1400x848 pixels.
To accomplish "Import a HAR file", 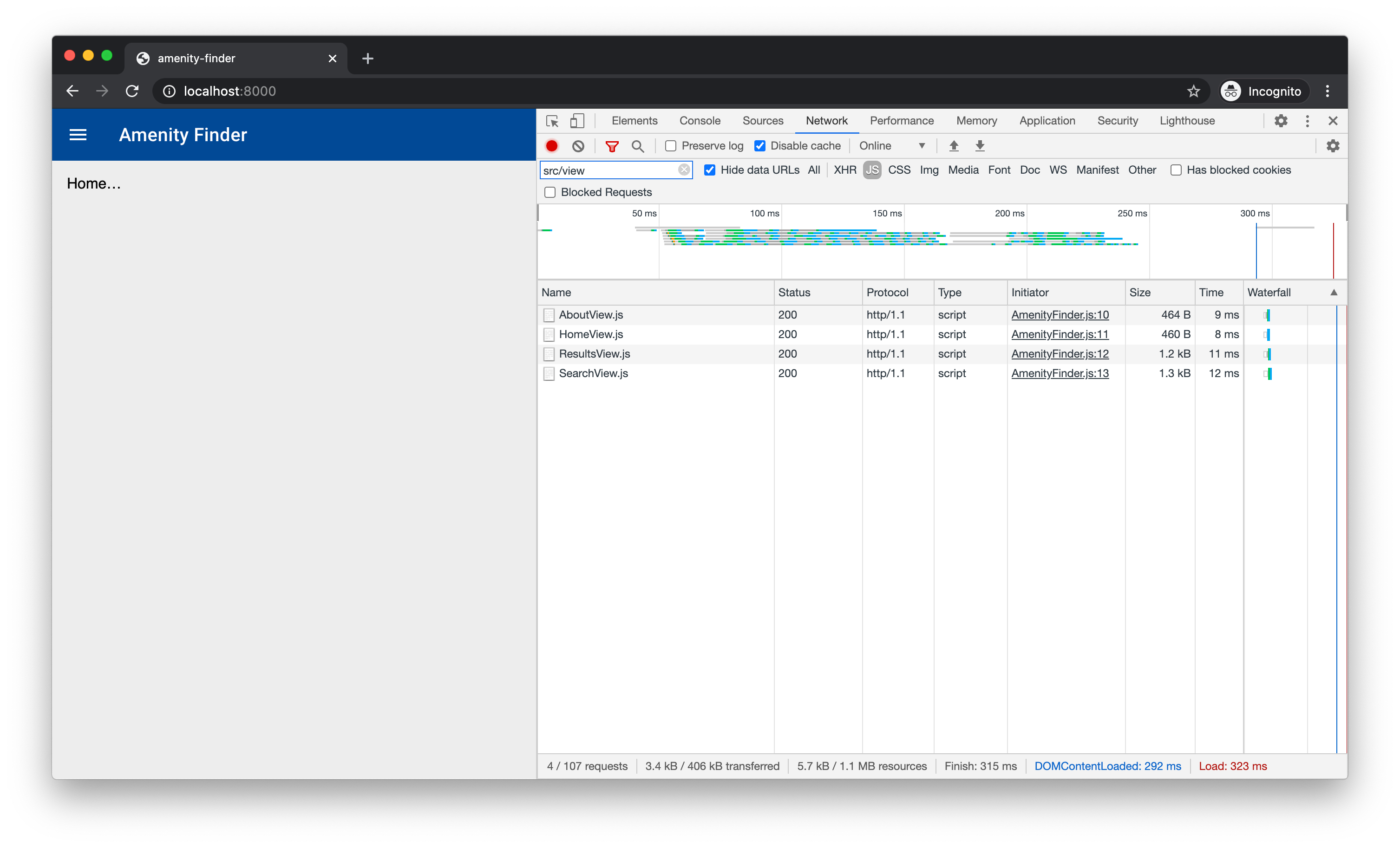I will [954, 146].
